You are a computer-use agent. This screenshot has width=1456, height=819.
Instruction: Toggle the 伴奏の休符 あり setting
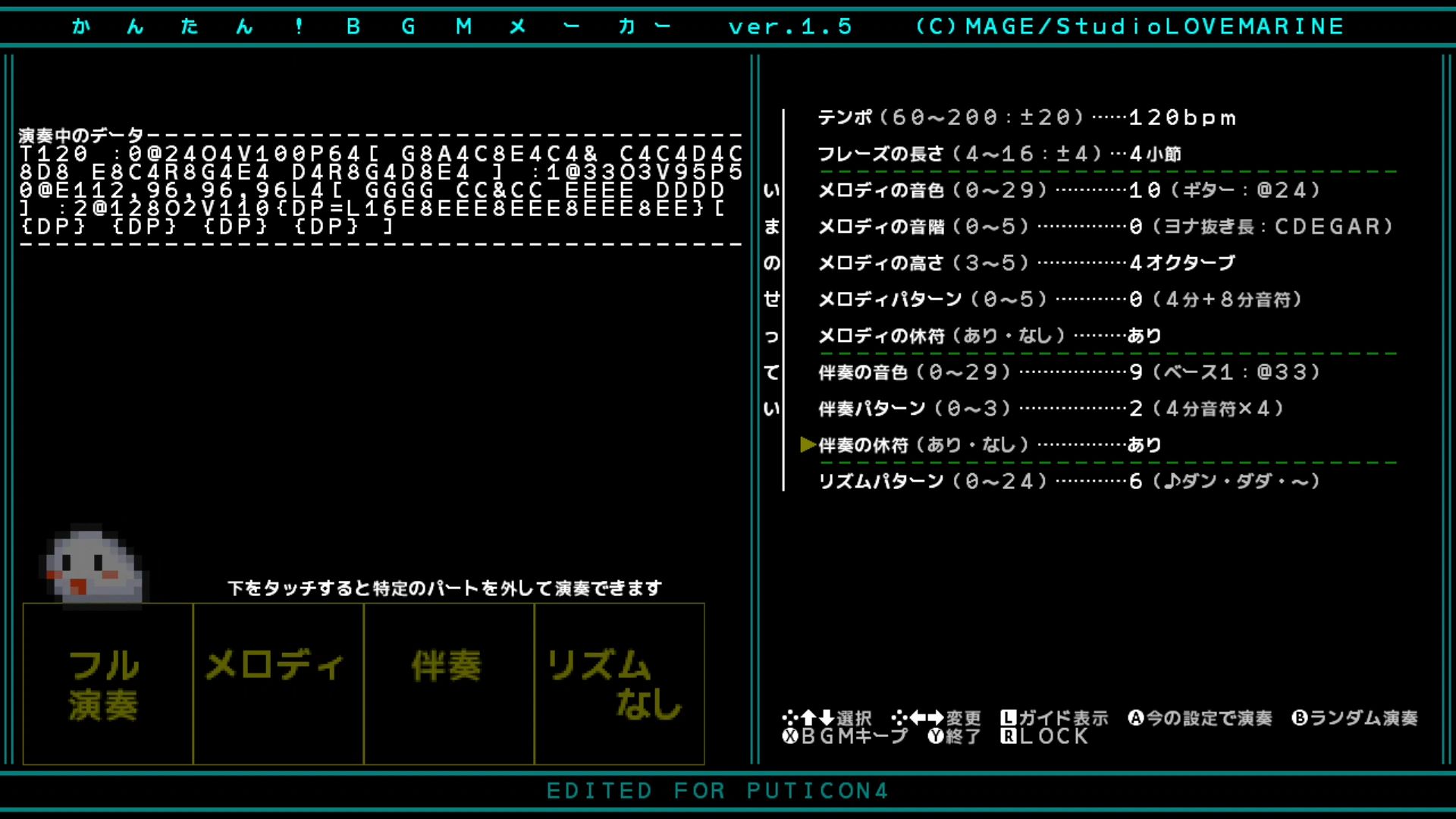pos(990,445)
